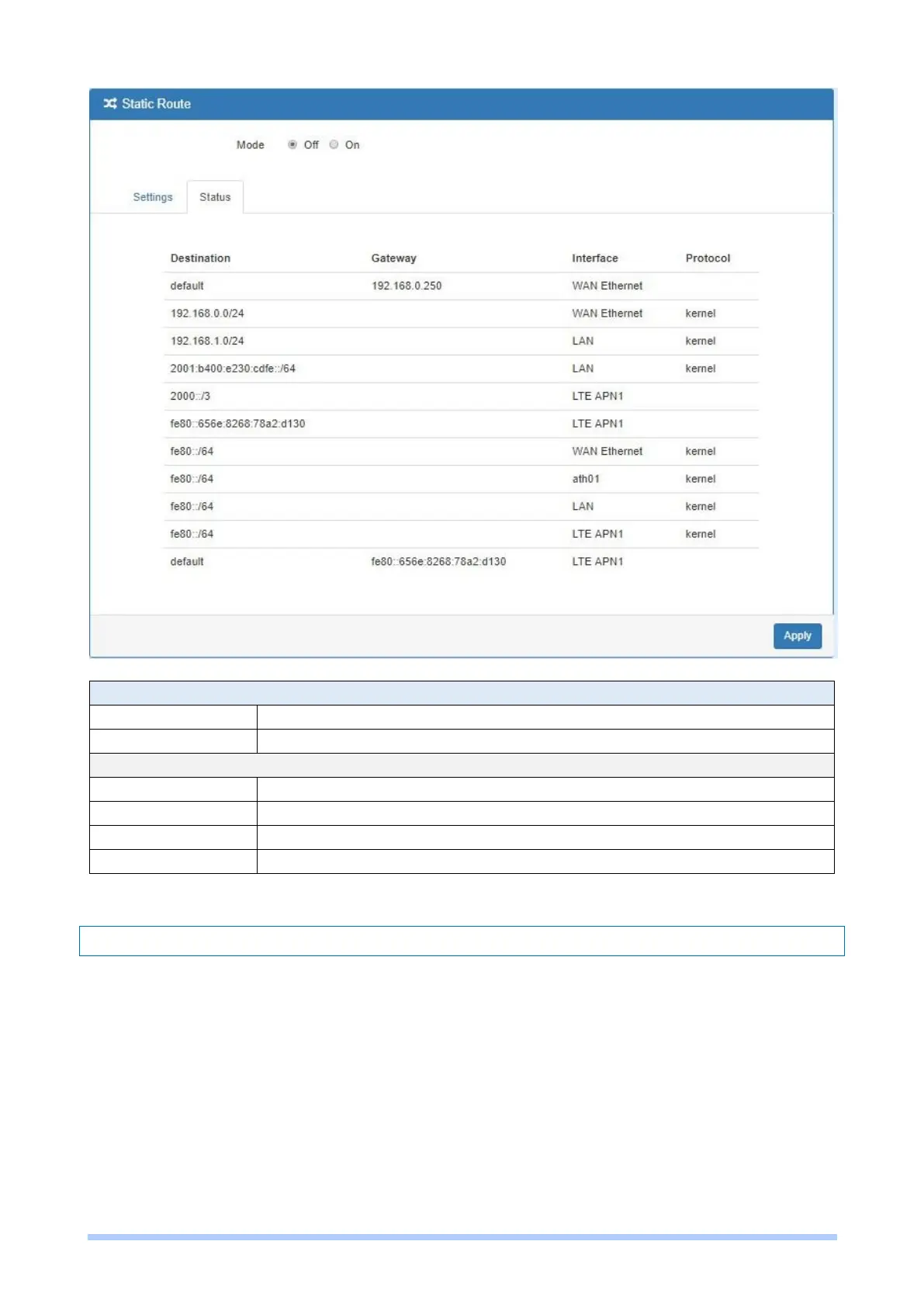Click the Mode label
This screenshot has height=1307, width=924.
pos(250,145)
